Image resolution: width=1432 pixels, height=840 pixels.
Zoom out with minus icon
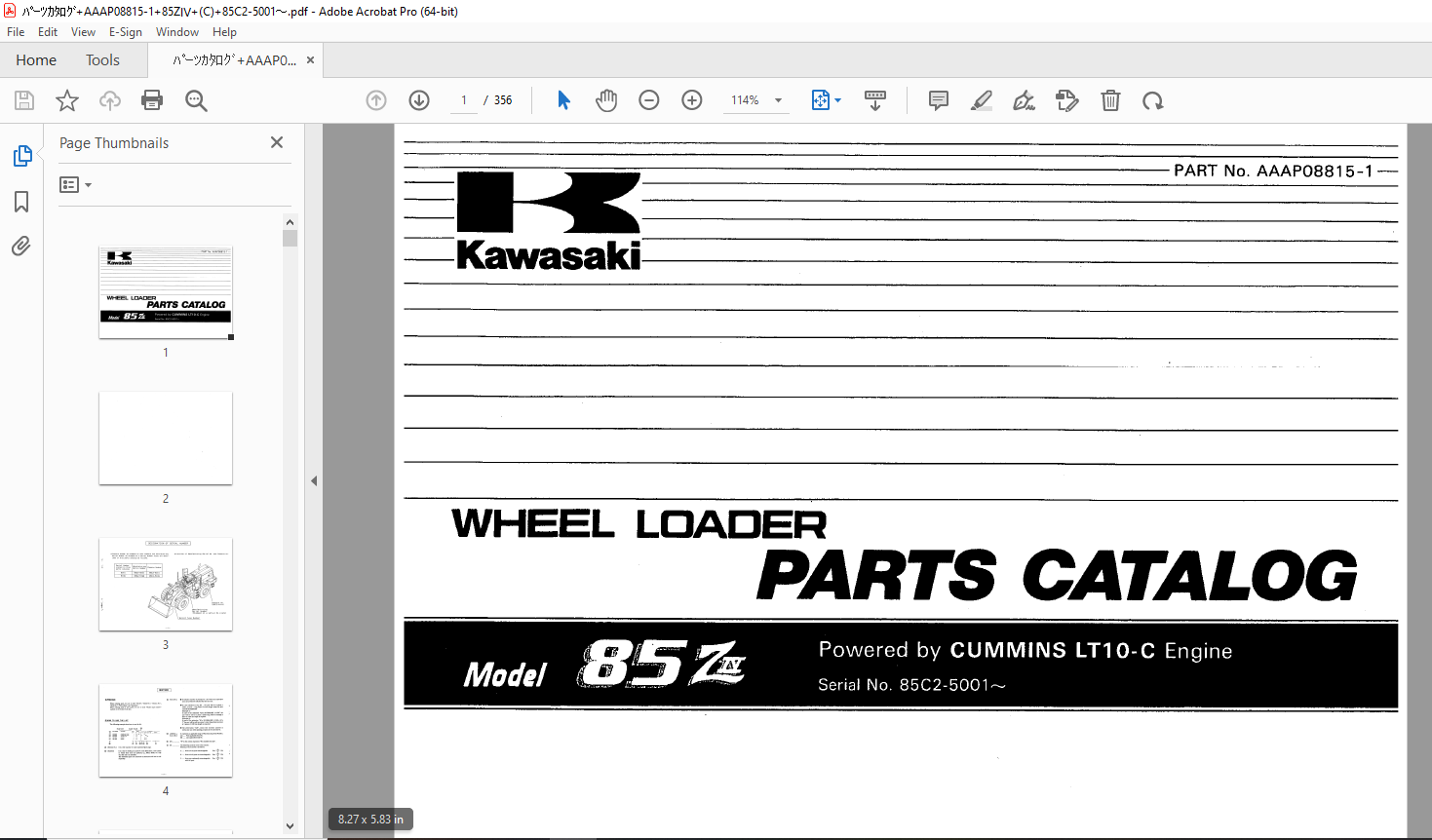click(649, 100)
